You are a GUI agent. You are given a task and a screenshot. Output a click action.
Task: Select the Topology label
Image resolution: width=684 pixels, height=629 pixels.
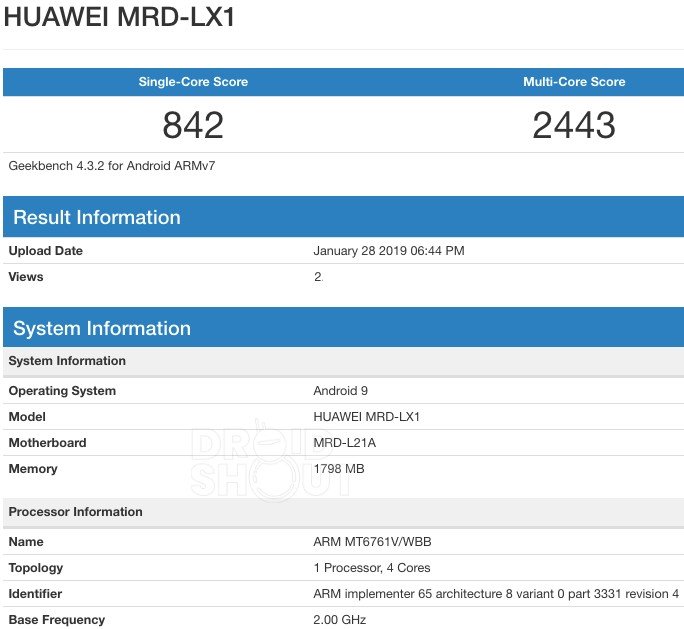(x=36, y=568)
